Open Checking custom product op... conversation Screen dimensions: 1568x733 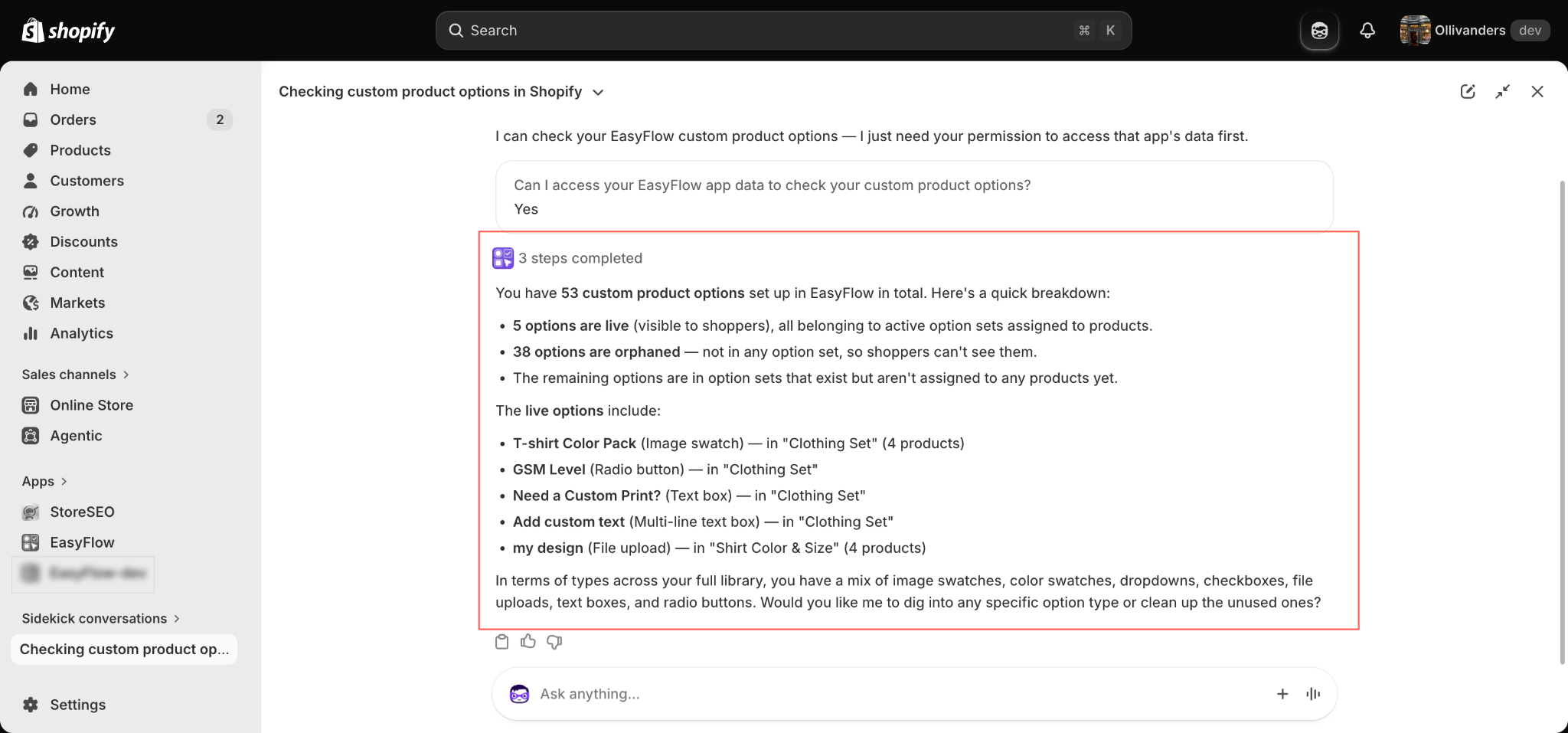pos(124,650)
